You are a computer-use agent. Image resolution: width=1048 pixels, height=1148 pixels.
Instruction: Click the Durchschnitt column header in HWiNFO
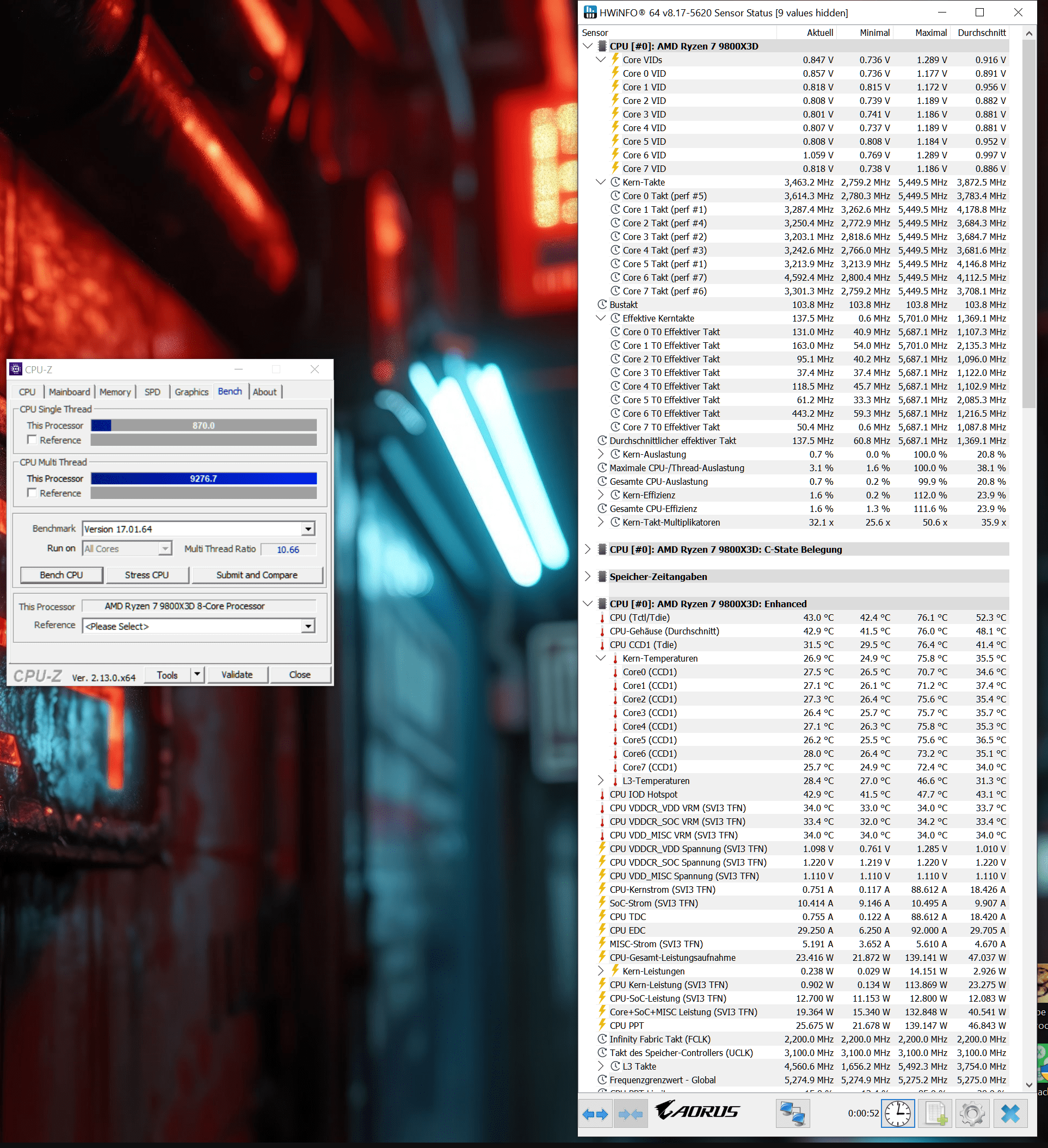(x=979, y=33)
